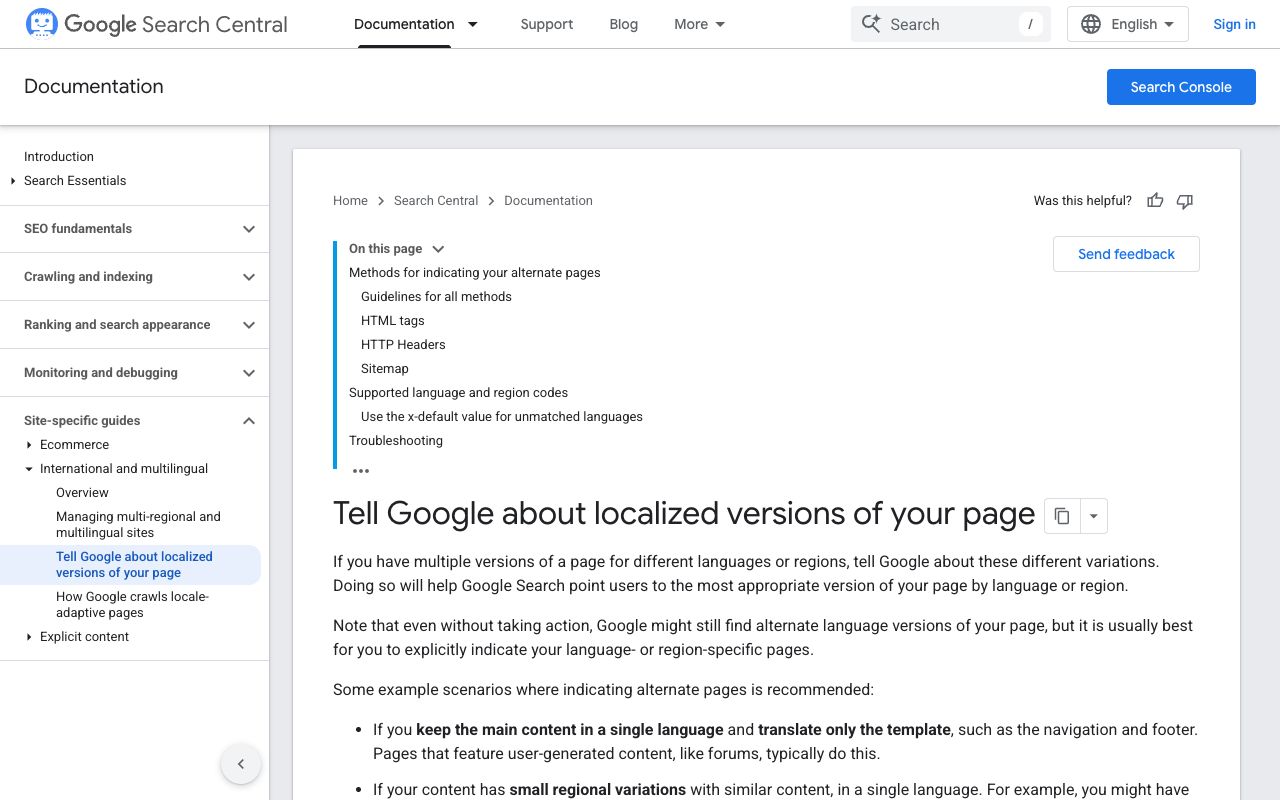
Task: Jump to Methods for indicating your alternate pages
Action: [x=474, y=273]
